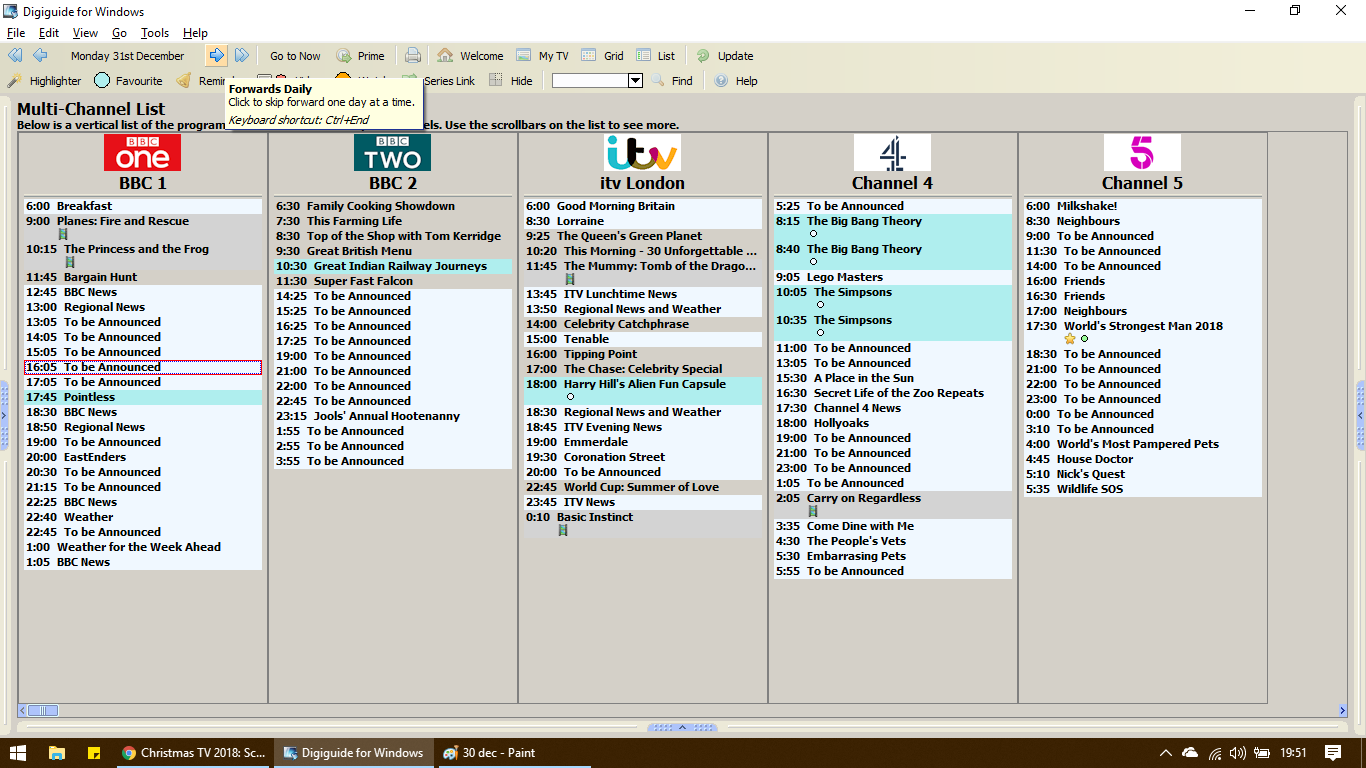The height and width of the screenshot is (768, 1366).
Task: Click the printer icon in toolbar
Action: [412, 56]
